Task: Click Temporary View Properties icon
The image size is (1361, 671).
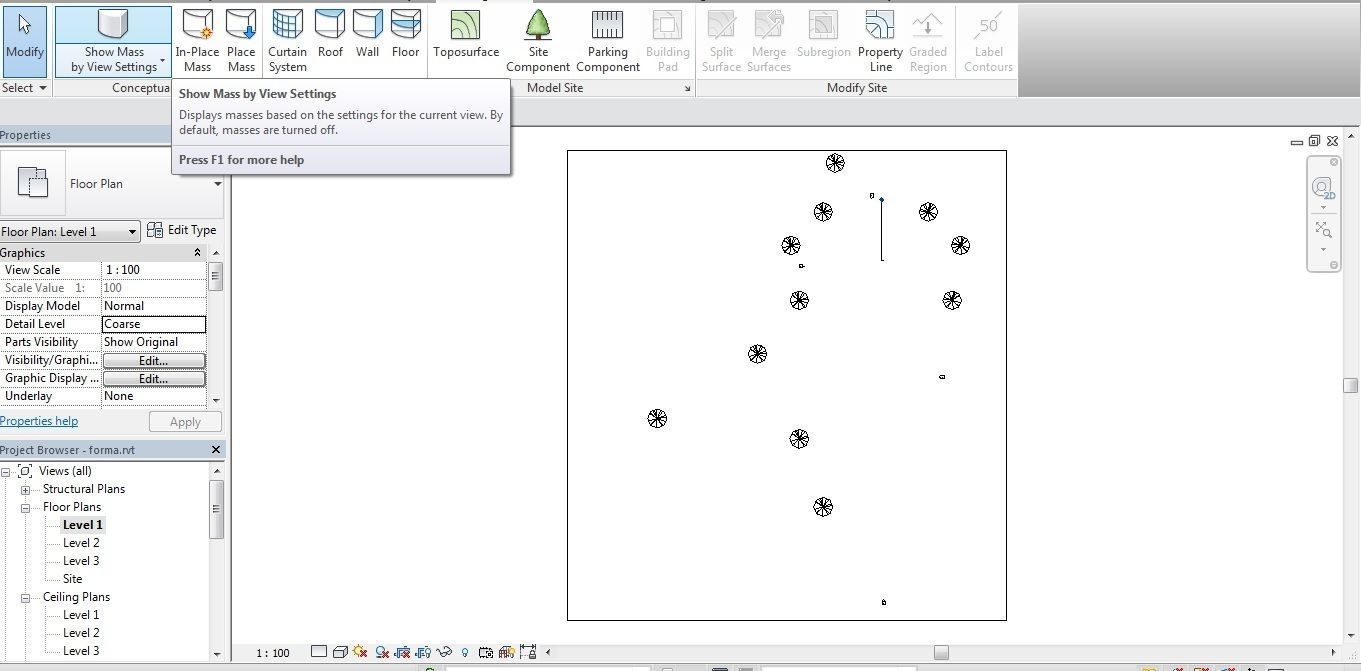Action: pos(486,652)
